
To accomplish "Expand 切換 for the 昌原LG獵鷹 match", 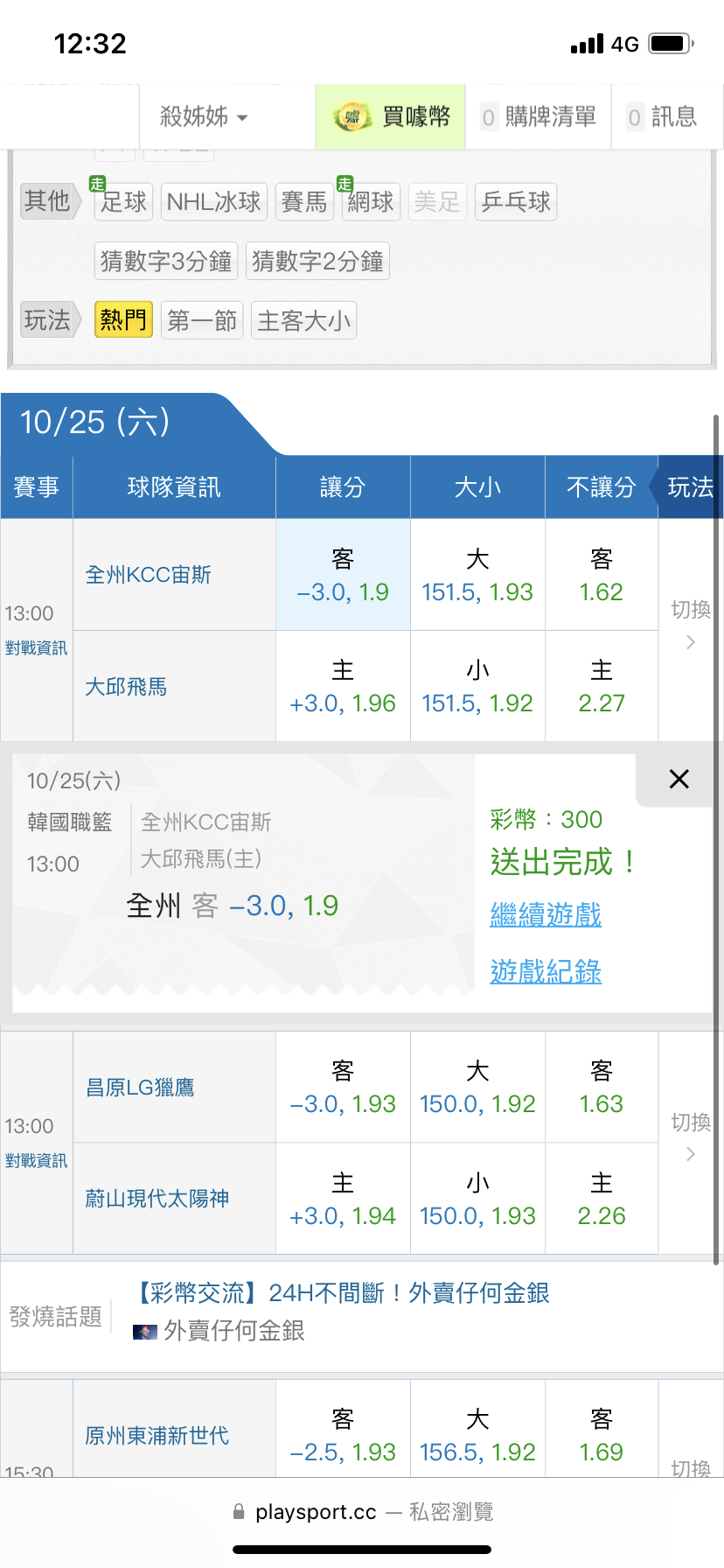I will 691,1137.
